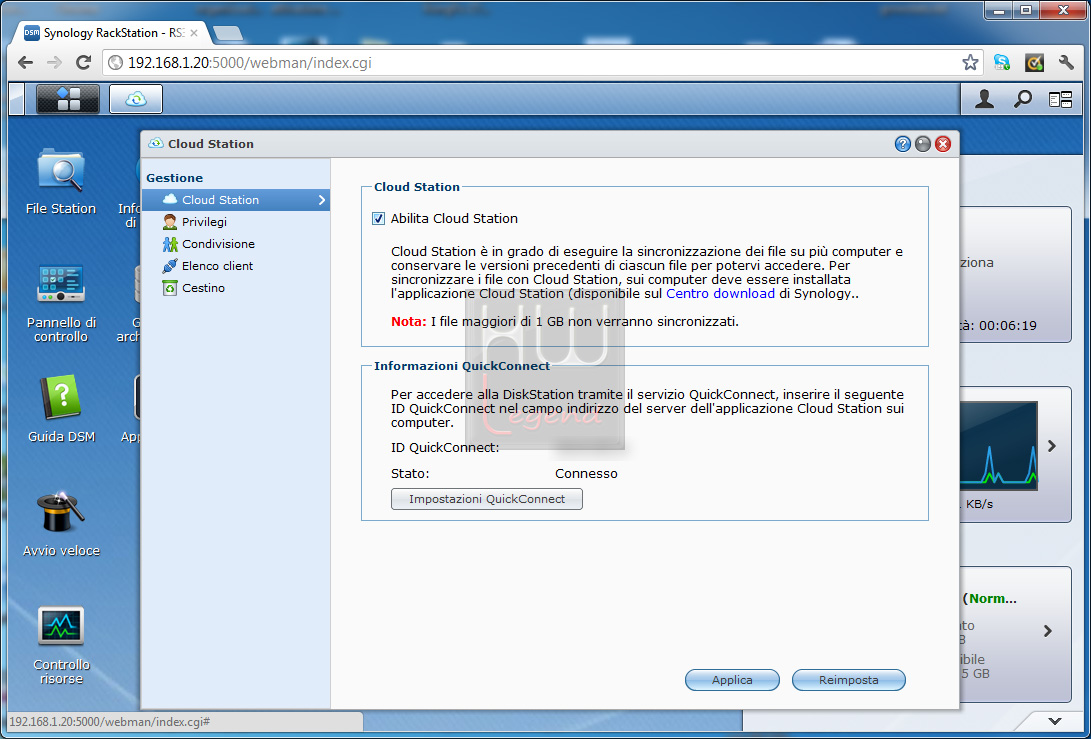1091x739 pixels.
Task: Expand the storage widget arrow
Action: (1048, 631)
